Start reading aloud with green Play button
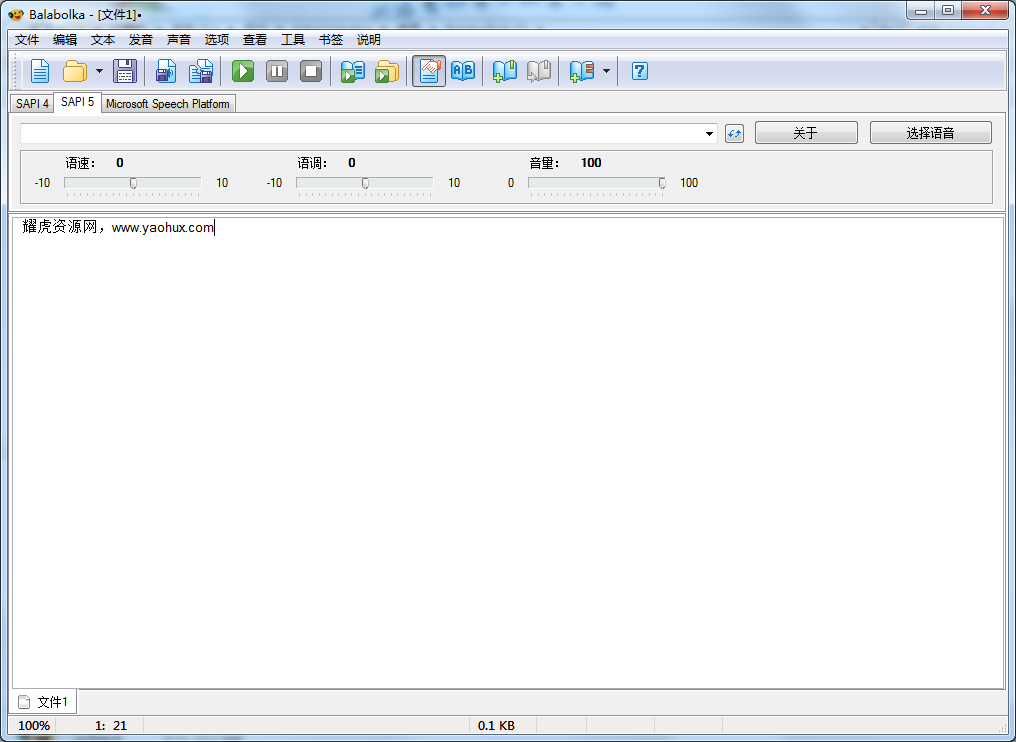 click(x=243, y=71)
